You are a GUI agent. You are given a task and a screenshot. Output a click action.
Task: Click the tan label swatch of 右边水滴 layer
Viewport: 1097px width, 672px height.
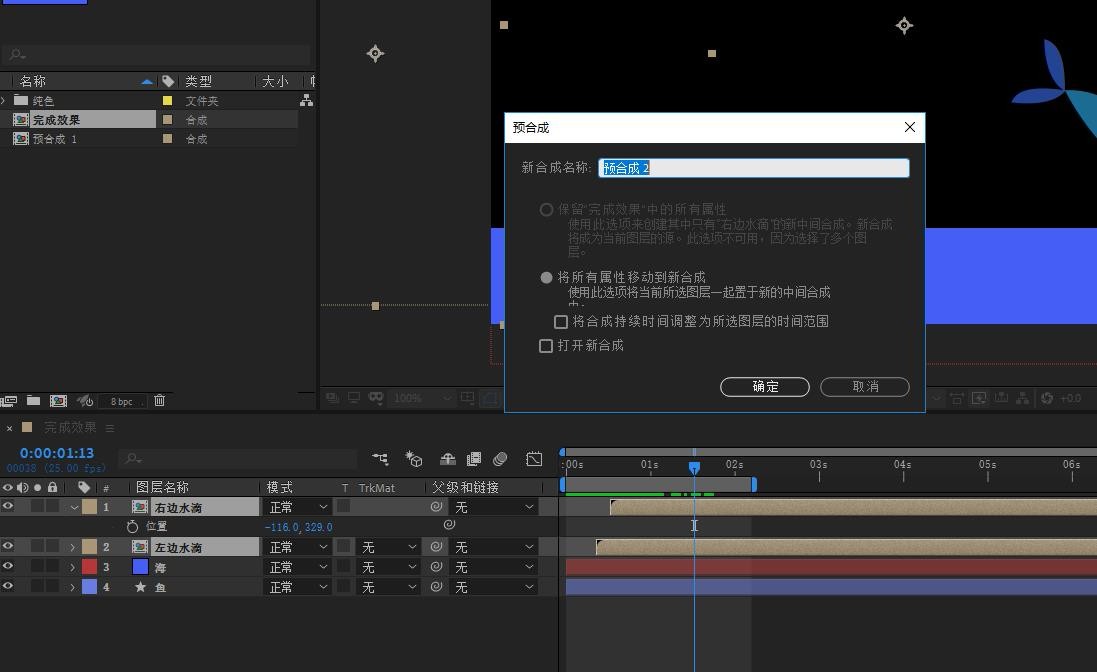tap(90, 507)
